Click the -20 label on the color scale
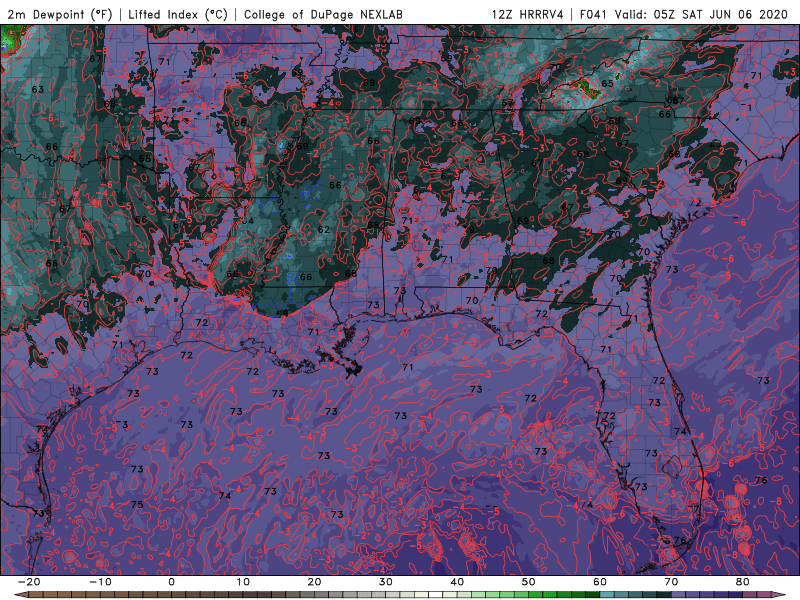800x600 pixels. pyautogui.click(x=29, y=582)
